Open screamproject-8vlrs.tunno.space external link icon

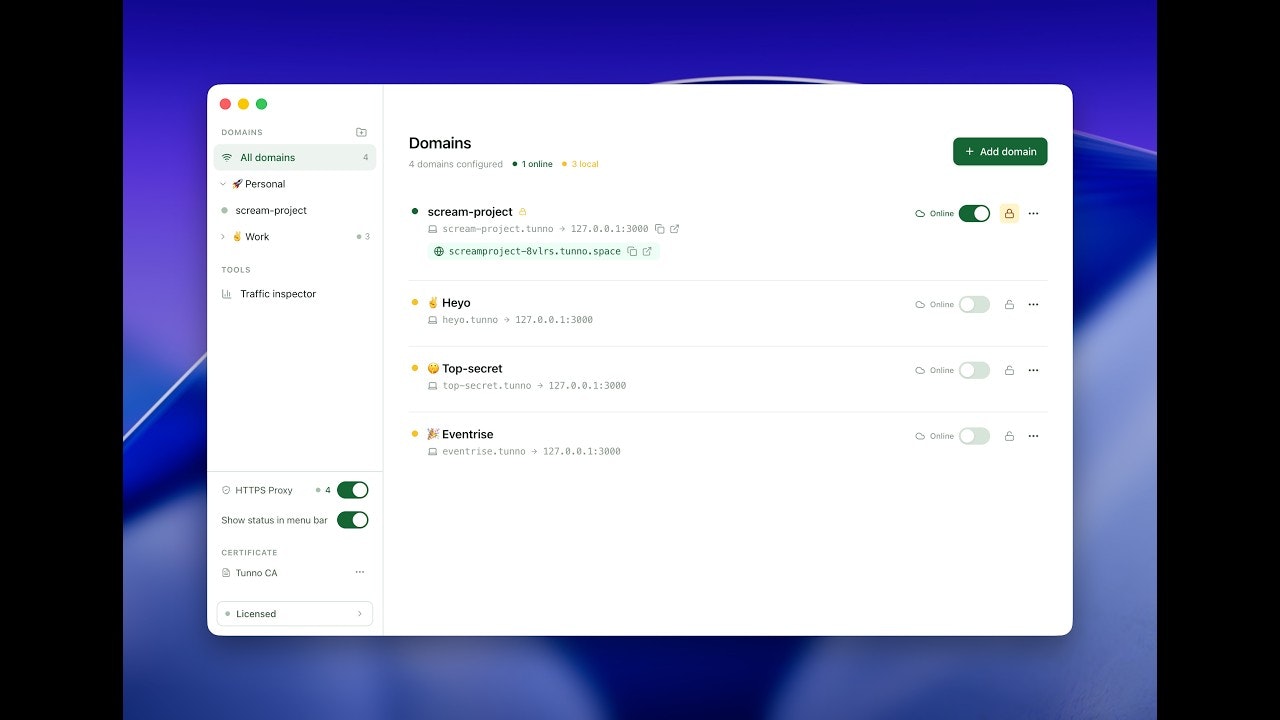647,251
